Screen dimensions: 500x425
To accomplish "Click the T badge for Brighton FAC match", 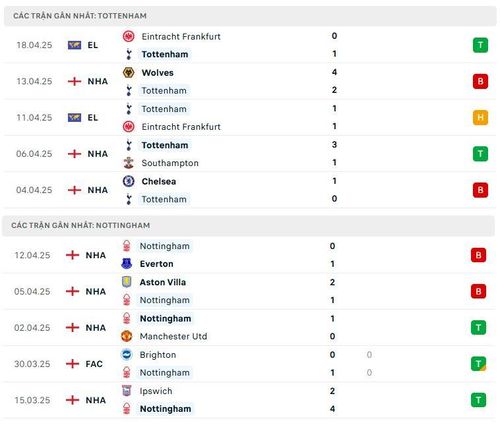I will pos(478,364).
